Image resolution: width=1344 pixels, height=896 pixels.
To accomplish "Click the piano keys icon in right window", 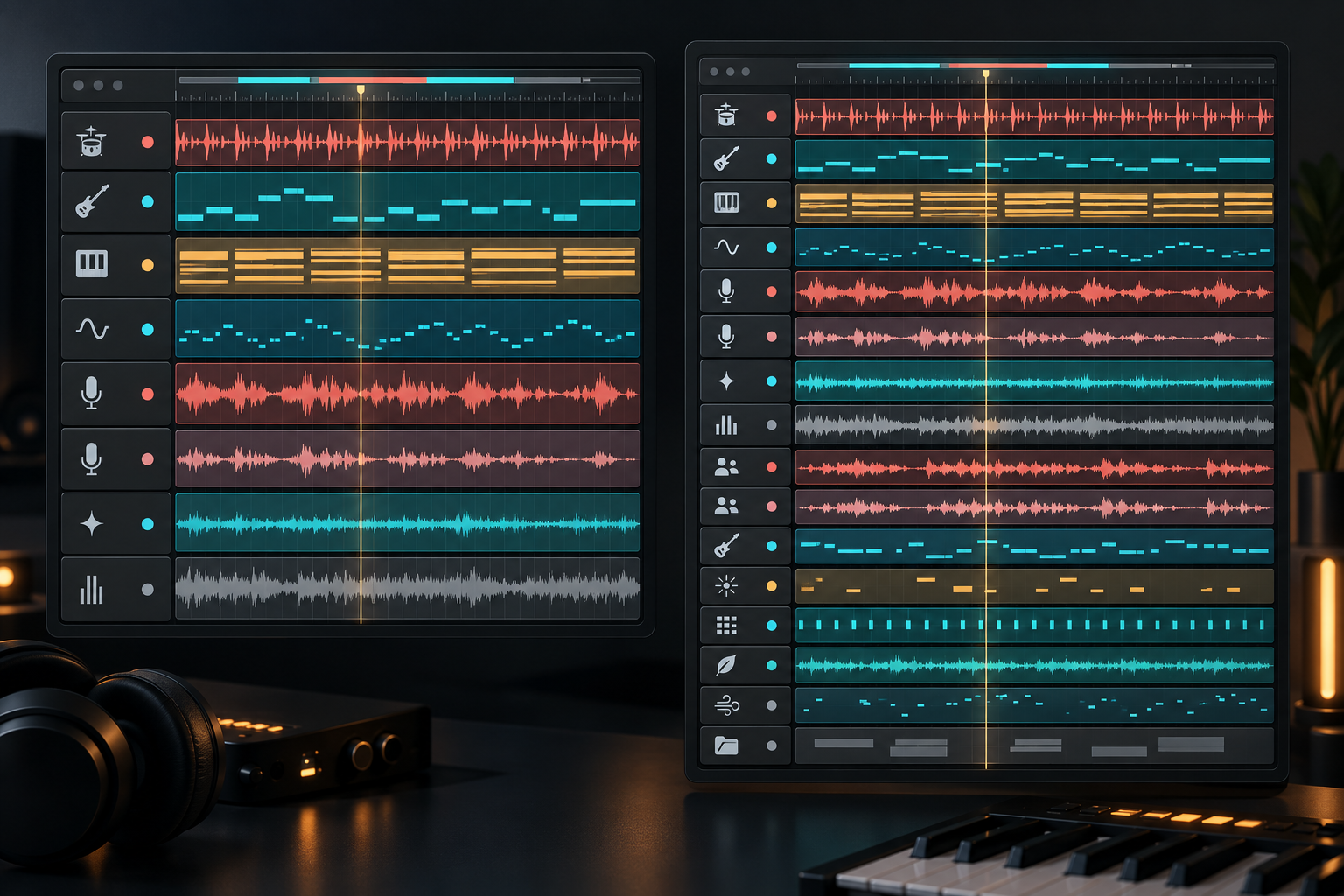I will [726, 203].
